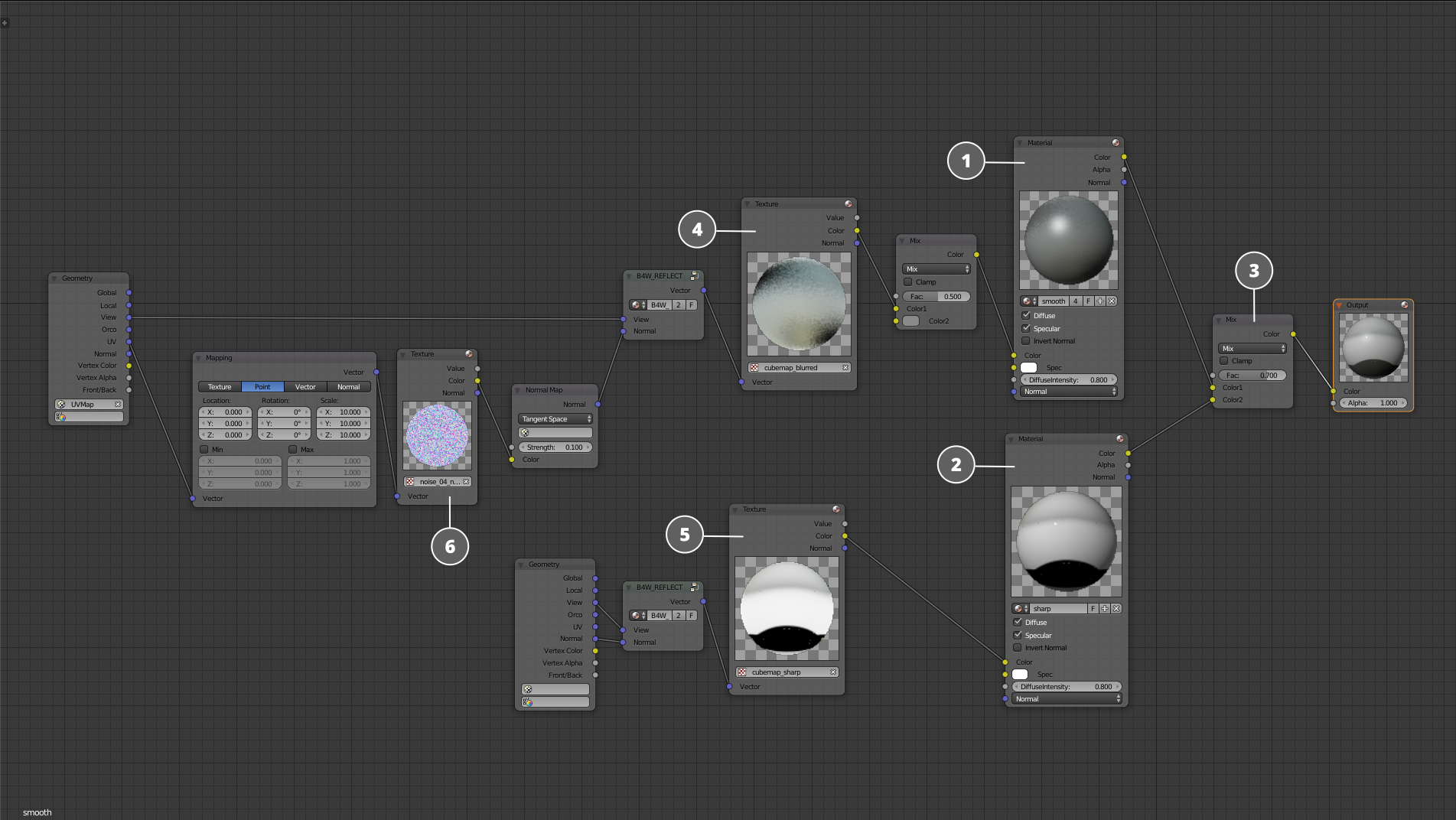
Task: Click the texture icon beside cubemap_blurred
Action: click(754, 368)
